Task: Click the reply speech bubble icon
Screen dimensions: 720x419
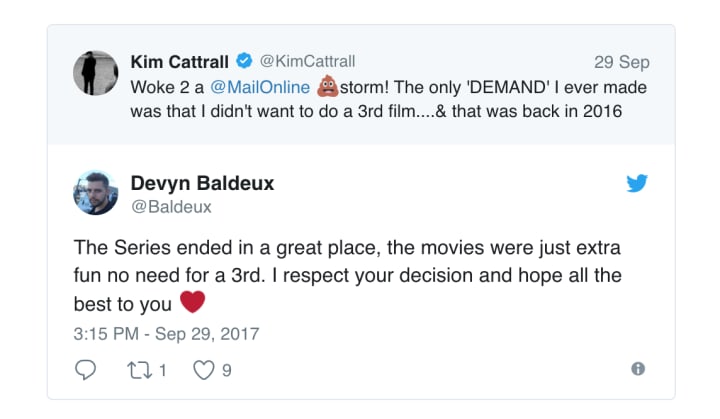Action: coord(85,370)
